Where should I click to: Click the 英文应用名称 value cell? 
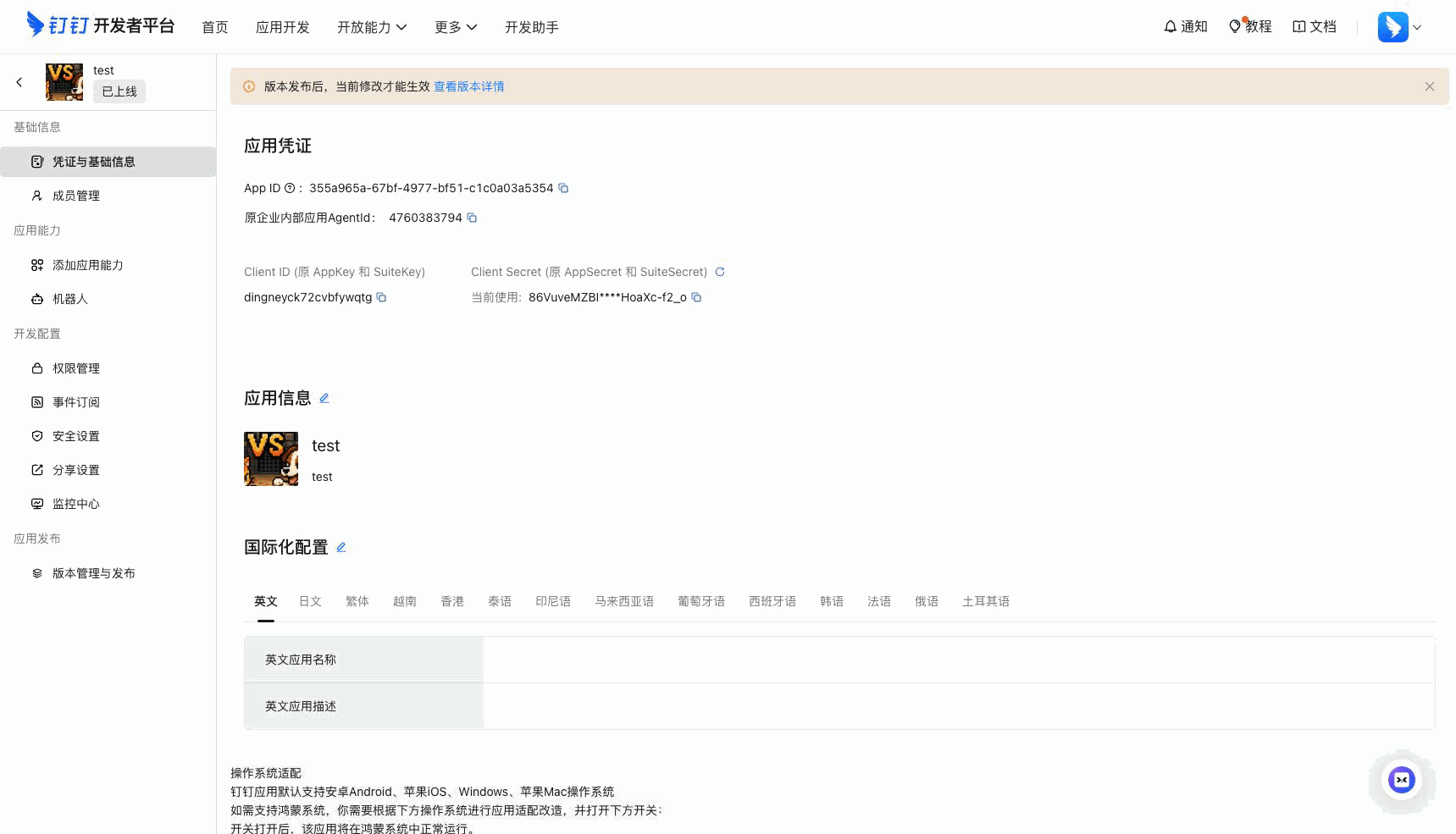click(x=959, y=660)
